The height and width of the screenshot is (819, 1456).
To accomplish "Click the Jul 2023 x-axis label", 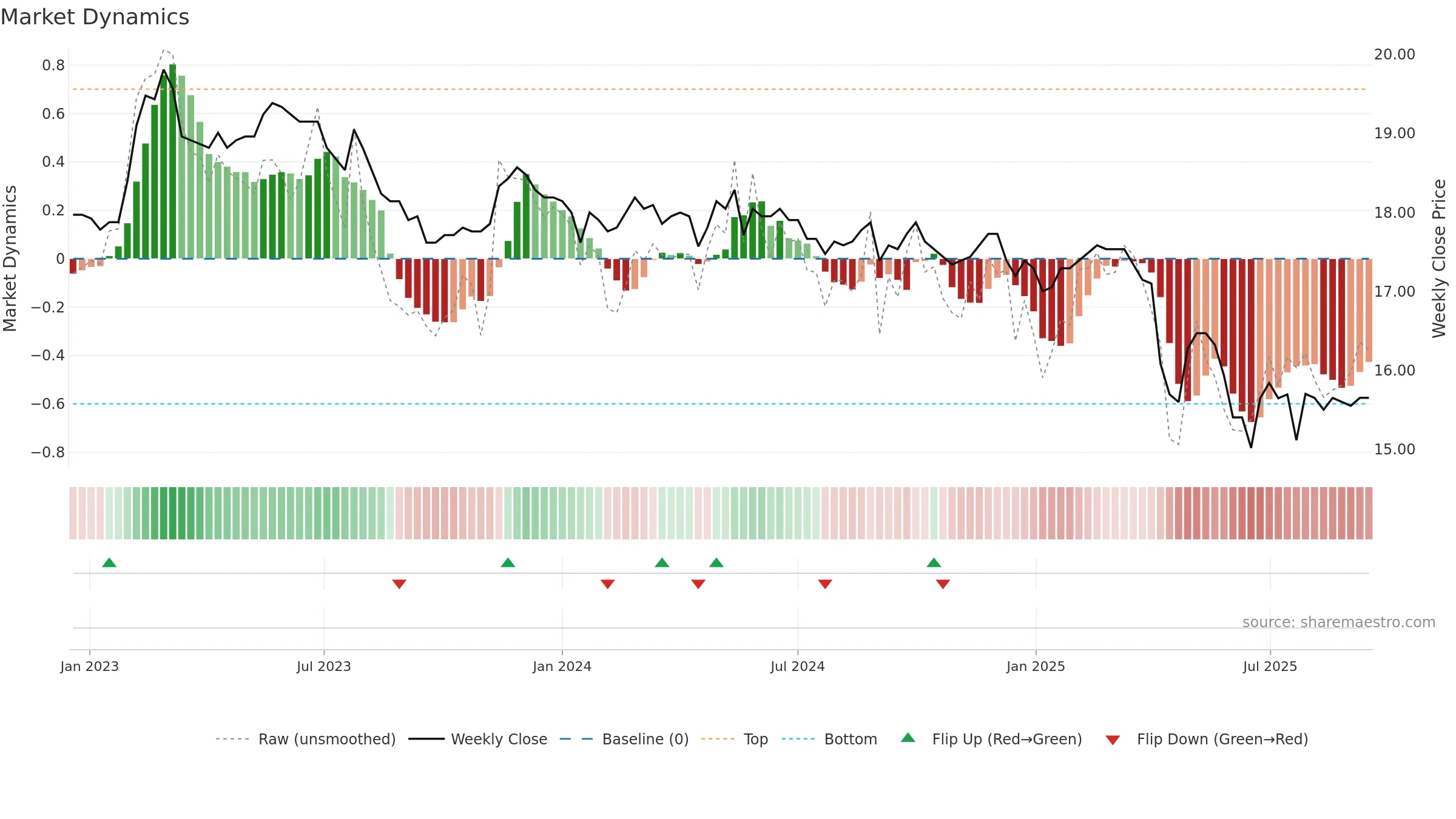I will point(324,666).
